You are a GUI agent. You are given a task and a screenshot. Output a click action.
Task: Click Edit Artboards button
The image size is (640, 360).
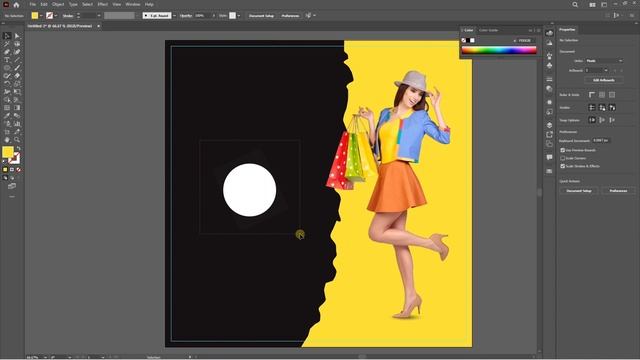click(x=604, y=80)
